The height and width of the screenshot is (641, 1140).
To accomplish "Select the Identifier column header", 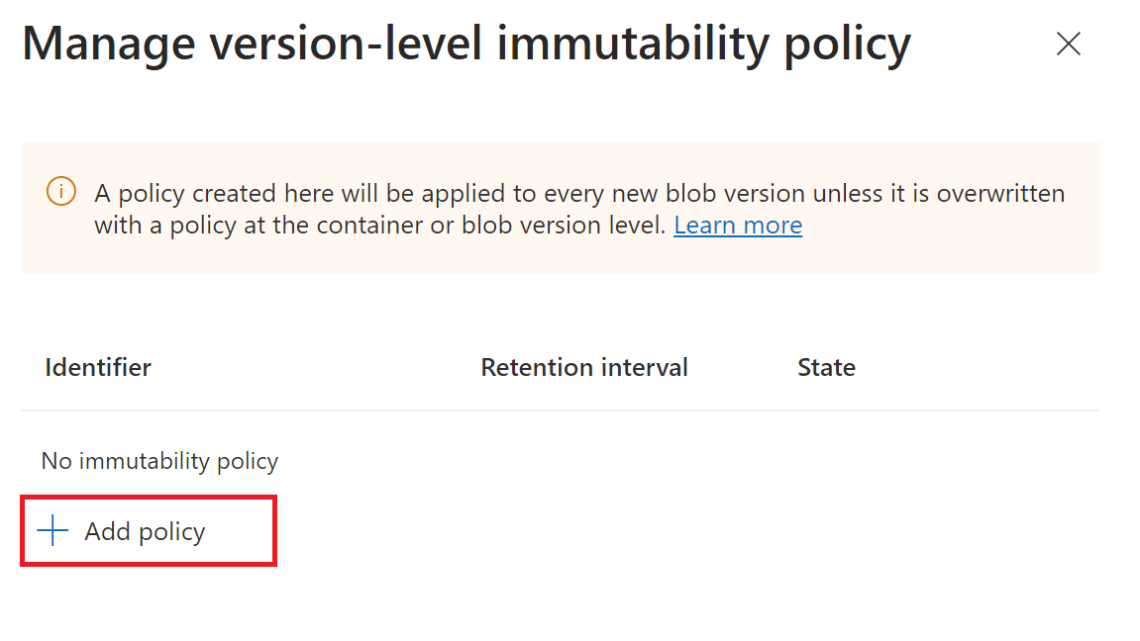I will tap(97, 367).
